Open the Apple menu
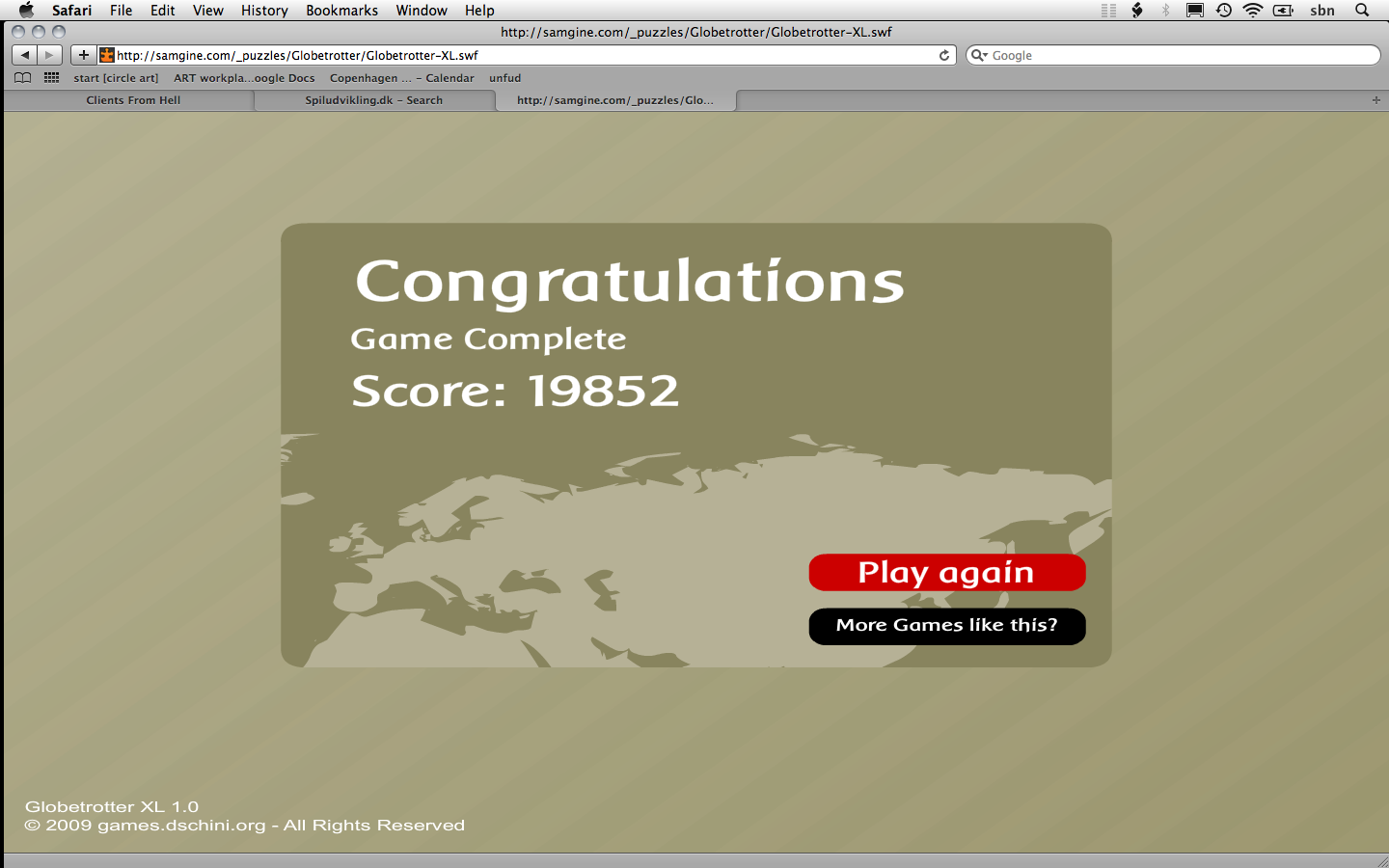The width and height of the screenshot is (1389, 868). [x=27, y=11]
